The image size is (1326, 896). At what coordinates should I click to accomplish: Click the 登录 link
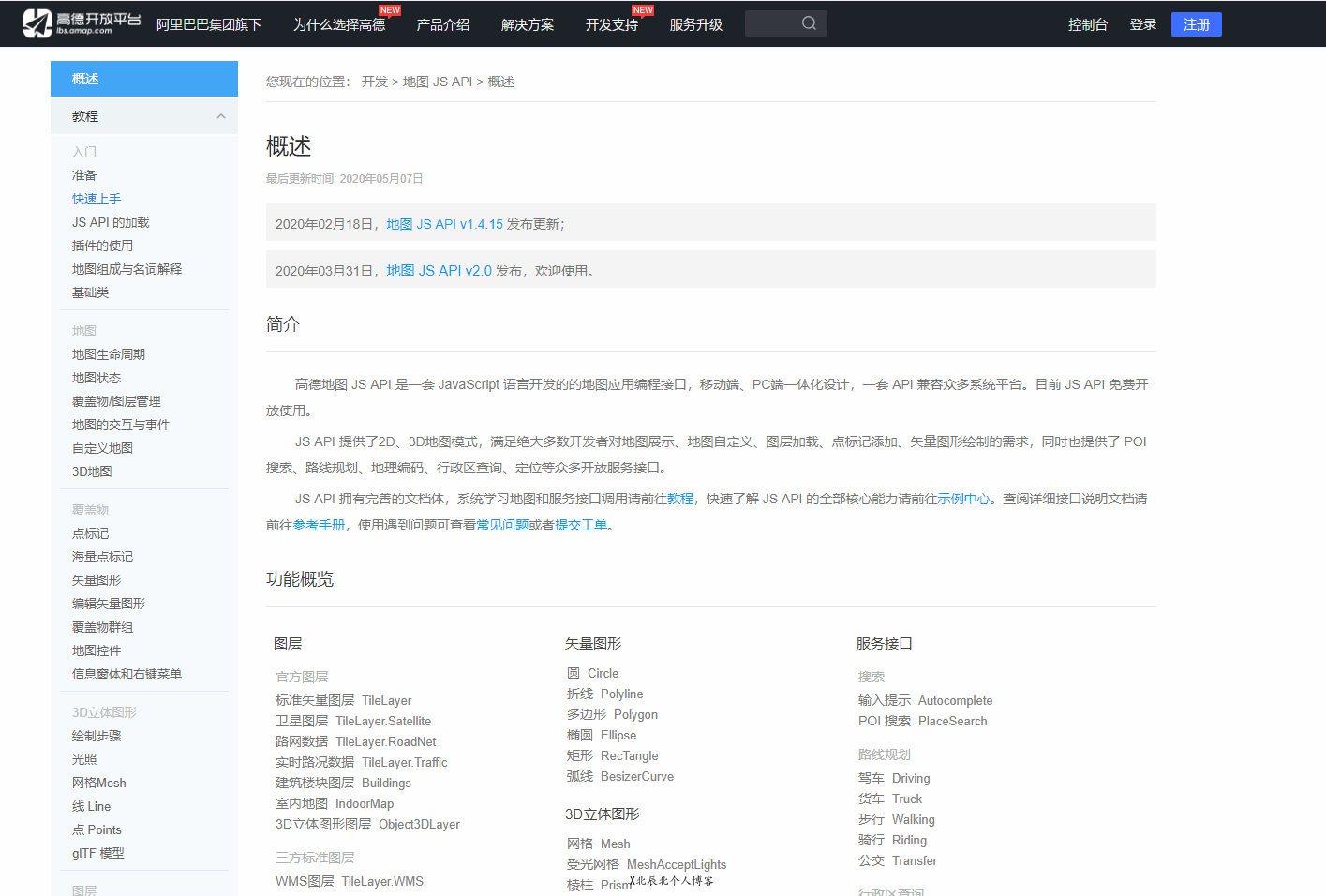[x=1142, y=24]
